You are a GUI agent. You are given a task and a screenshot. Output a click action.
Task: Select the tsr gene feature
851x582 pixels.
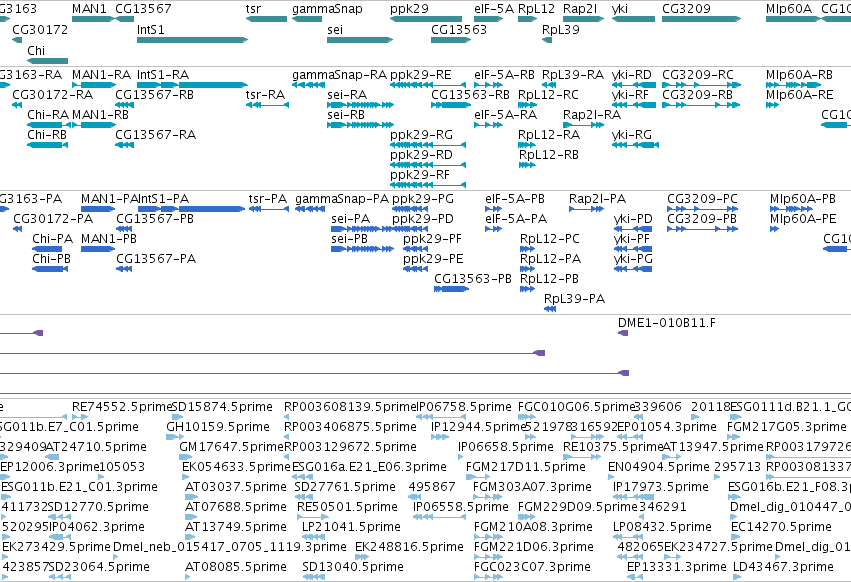coord(266,19)
